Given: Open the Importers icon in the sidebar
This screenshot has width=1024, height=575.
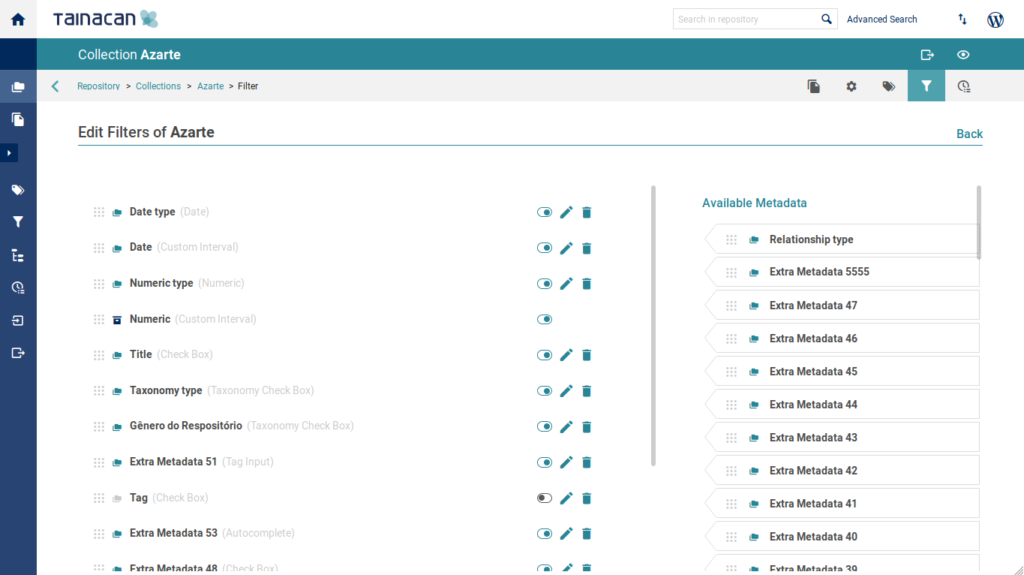Looking at the screenshot, I should pos(18,320).
